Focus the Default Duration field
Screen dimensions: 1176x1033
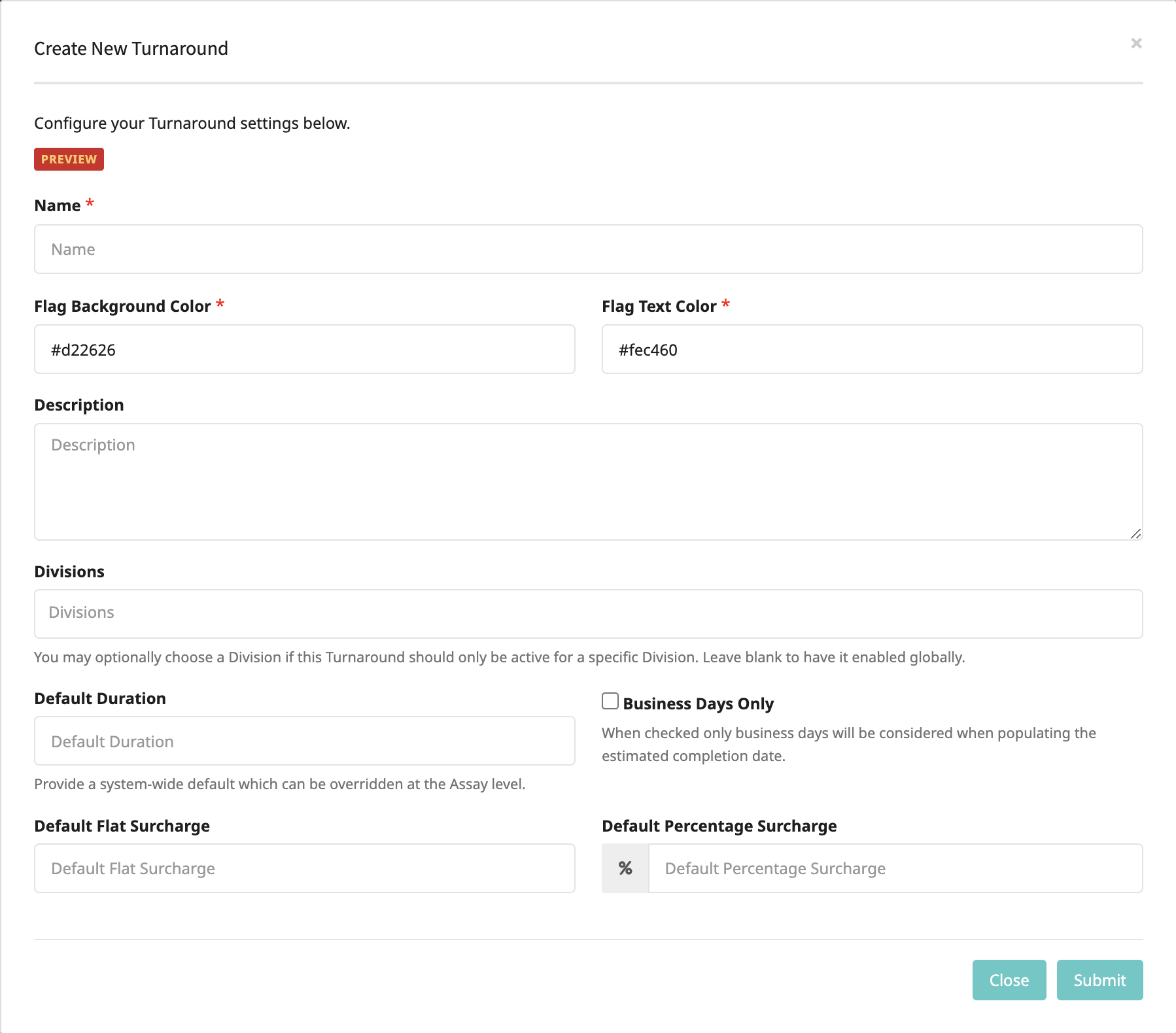click(304, 741)
